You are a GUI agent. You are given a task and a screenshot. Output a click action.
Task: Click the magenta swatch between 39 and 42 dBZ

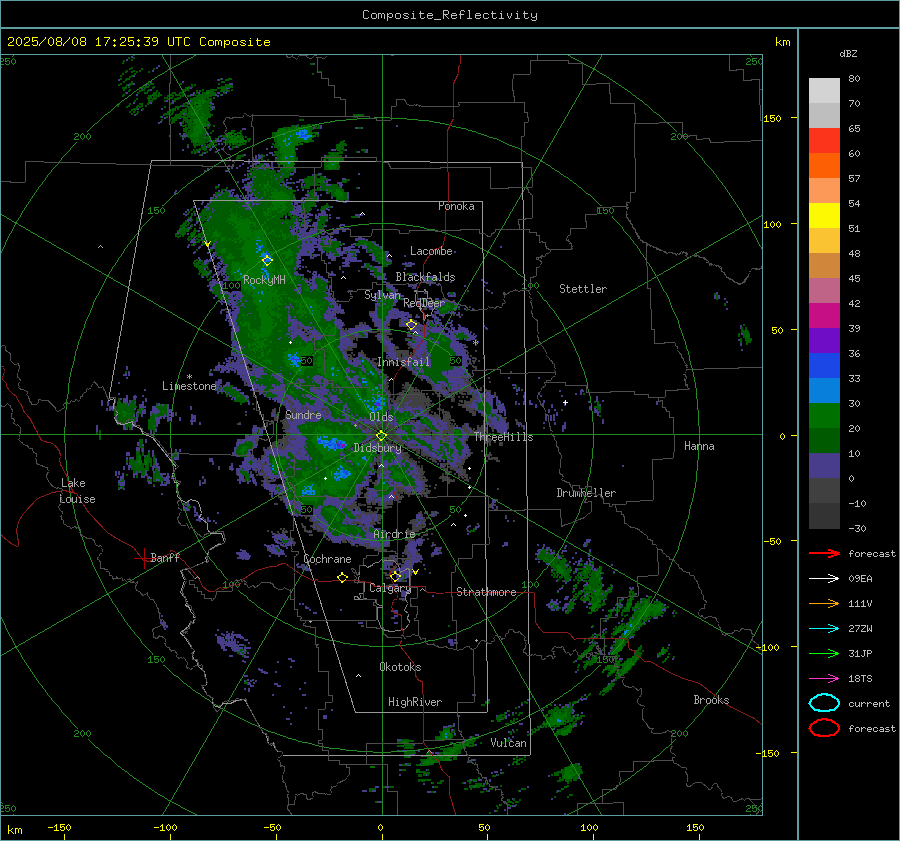pos(824,316)
